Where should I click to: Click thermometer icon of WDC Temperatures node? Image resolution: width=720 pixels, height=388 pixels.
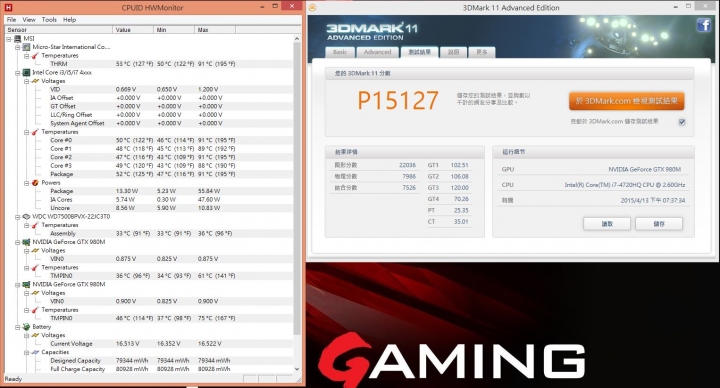pyautogui.click(x=35, y=225)
